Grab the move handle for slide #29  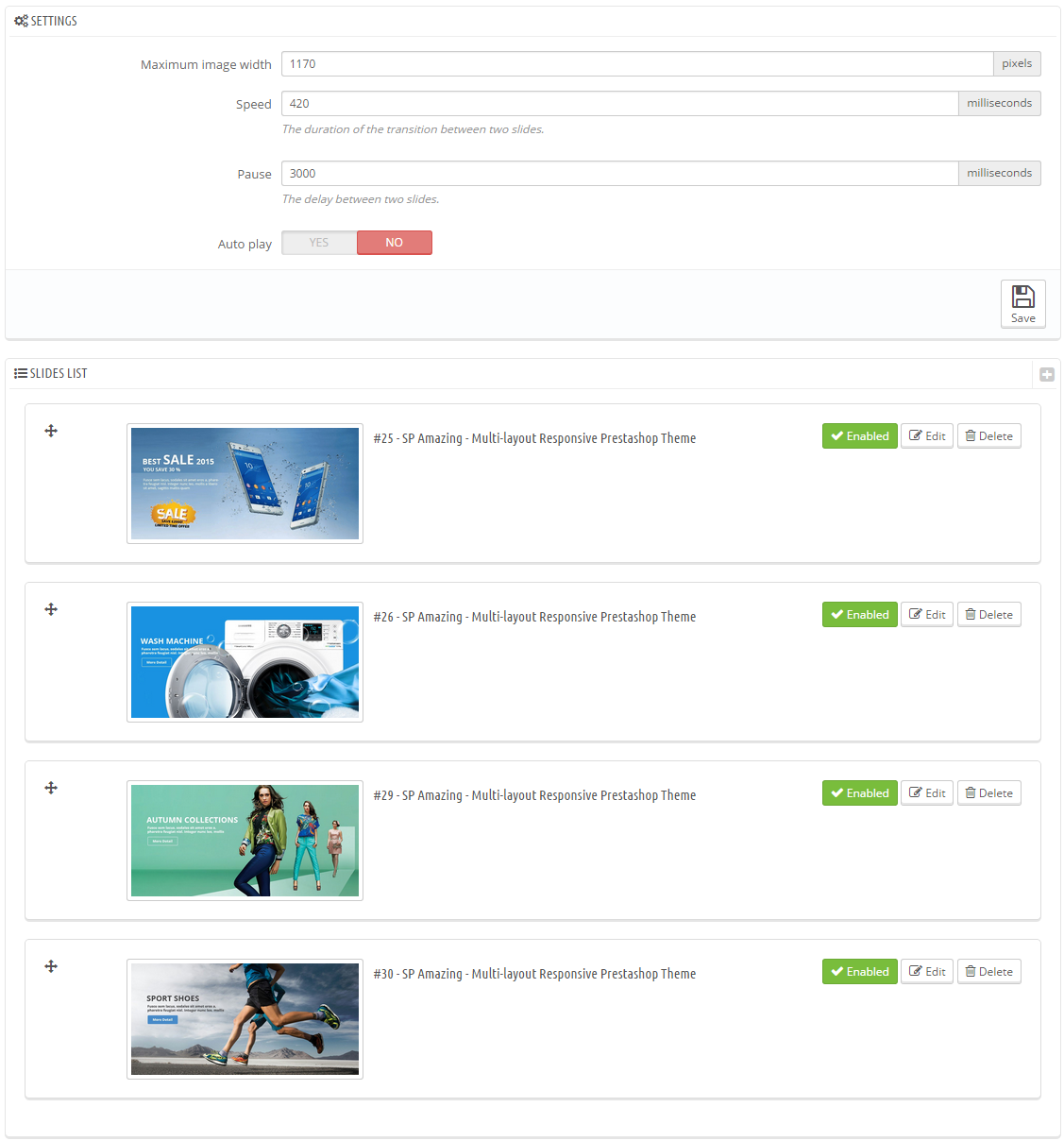(x=51, y=788)
